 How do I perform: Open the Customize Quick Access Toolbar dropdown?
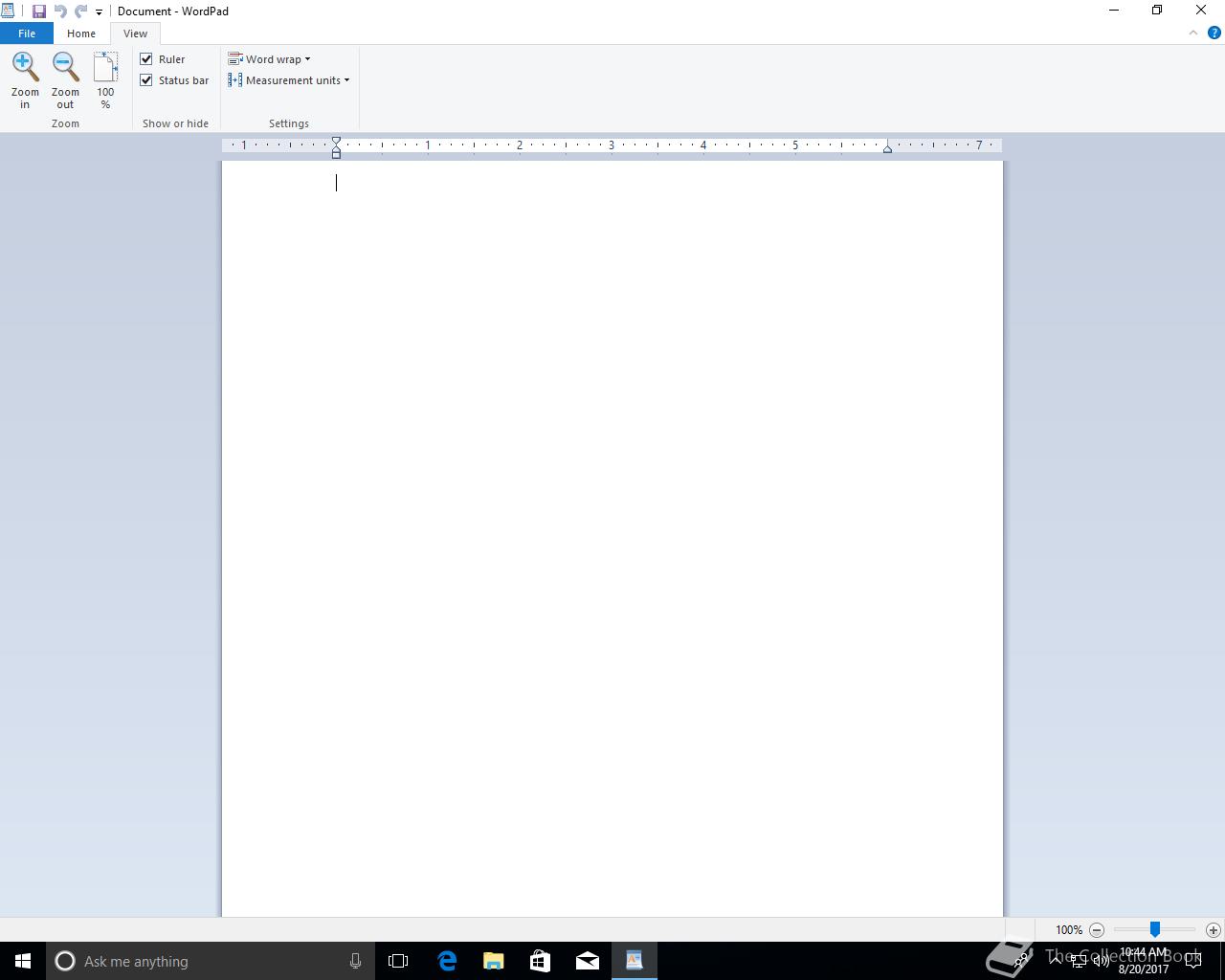point(99,12)
